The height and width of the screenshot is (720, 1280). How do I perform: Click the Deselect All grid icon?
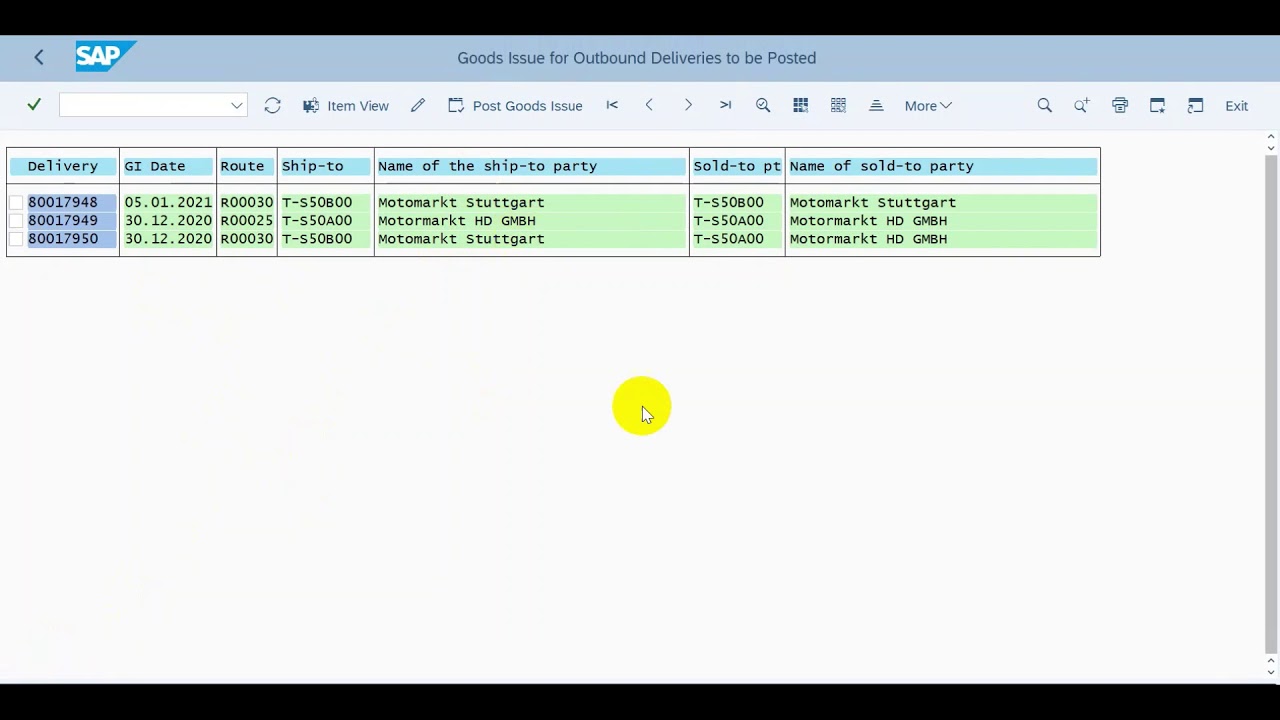tap(838, 105)
